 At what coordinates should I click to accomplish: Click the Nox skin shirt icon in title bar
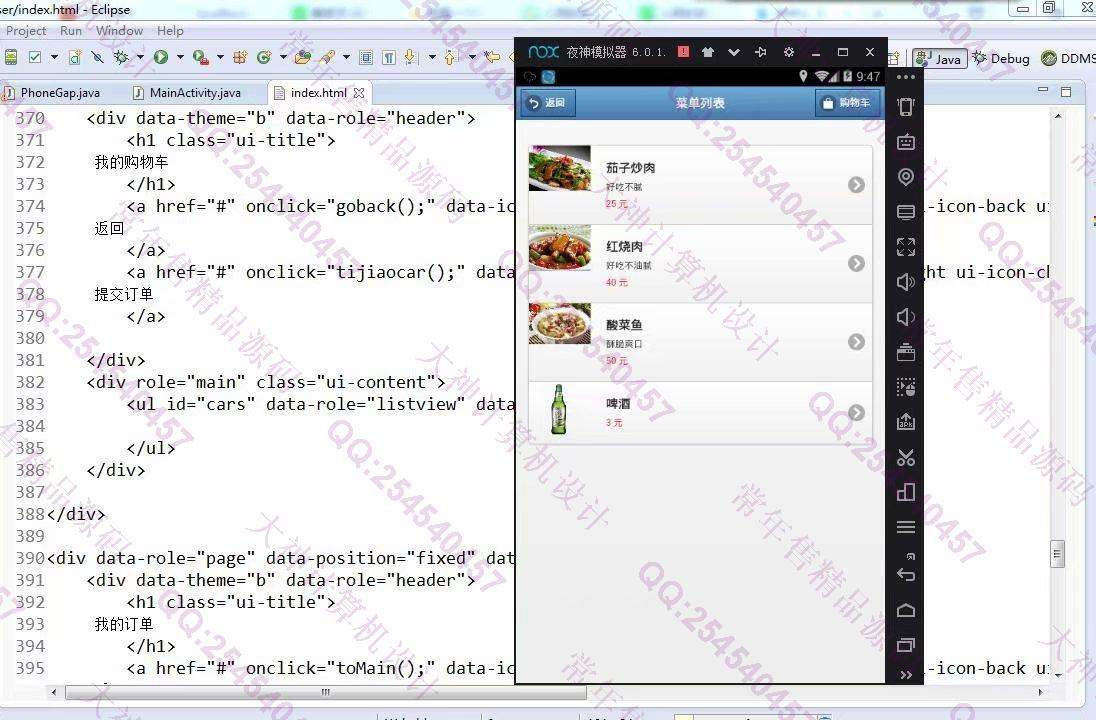pyautogui.click(x=708, y=52)
